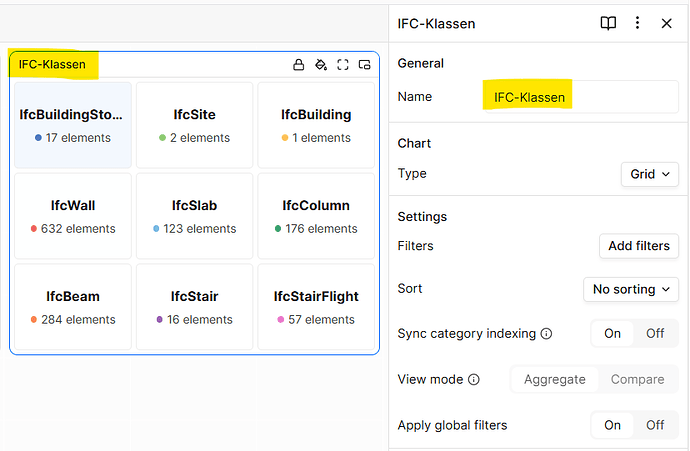Screen dimensions: 690x451
Task: Open the paint bucket color options
Action: click(321, 65)
